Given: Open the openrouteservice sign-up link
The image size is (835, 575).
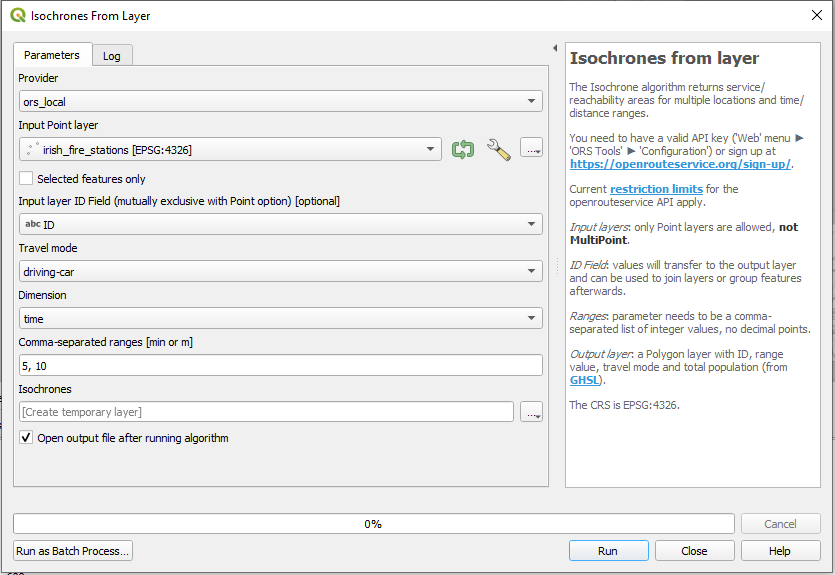Looking at the screenshot, I should pyautogui.click(x=680, y=164).
